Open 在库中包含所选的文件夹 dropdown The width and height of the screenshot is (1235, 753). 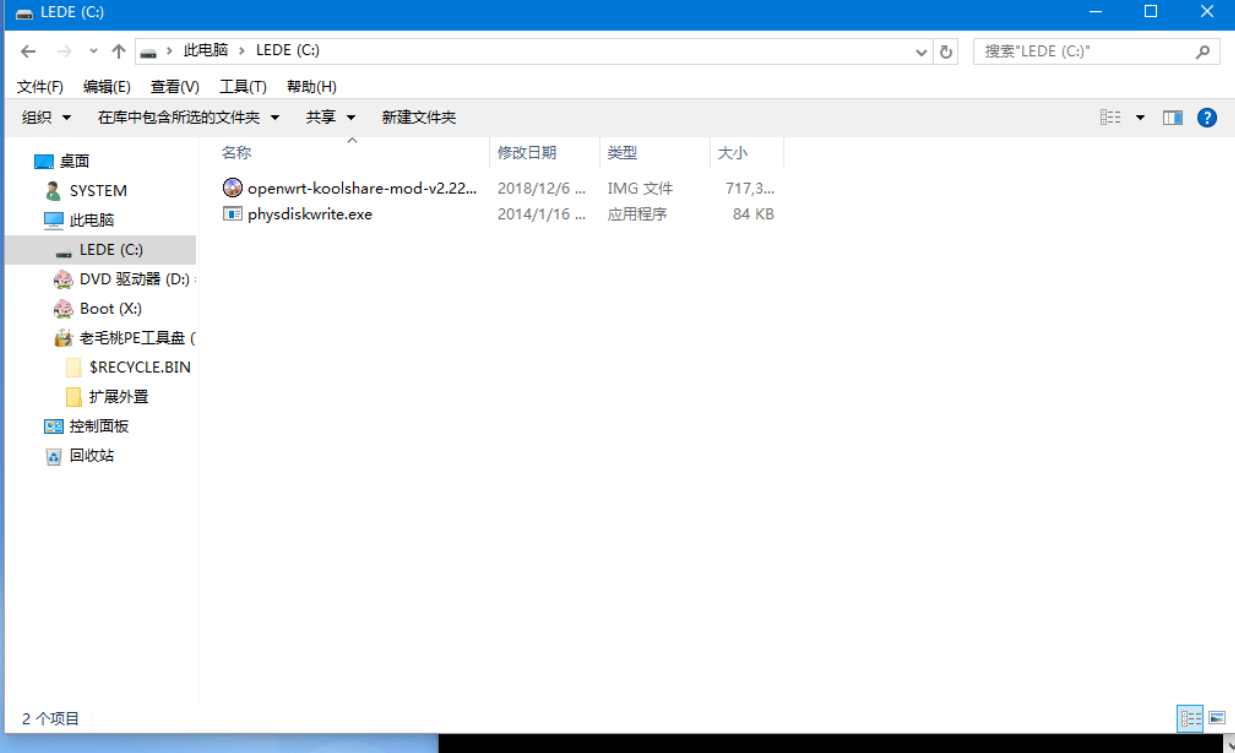click(x=188, y=118)
